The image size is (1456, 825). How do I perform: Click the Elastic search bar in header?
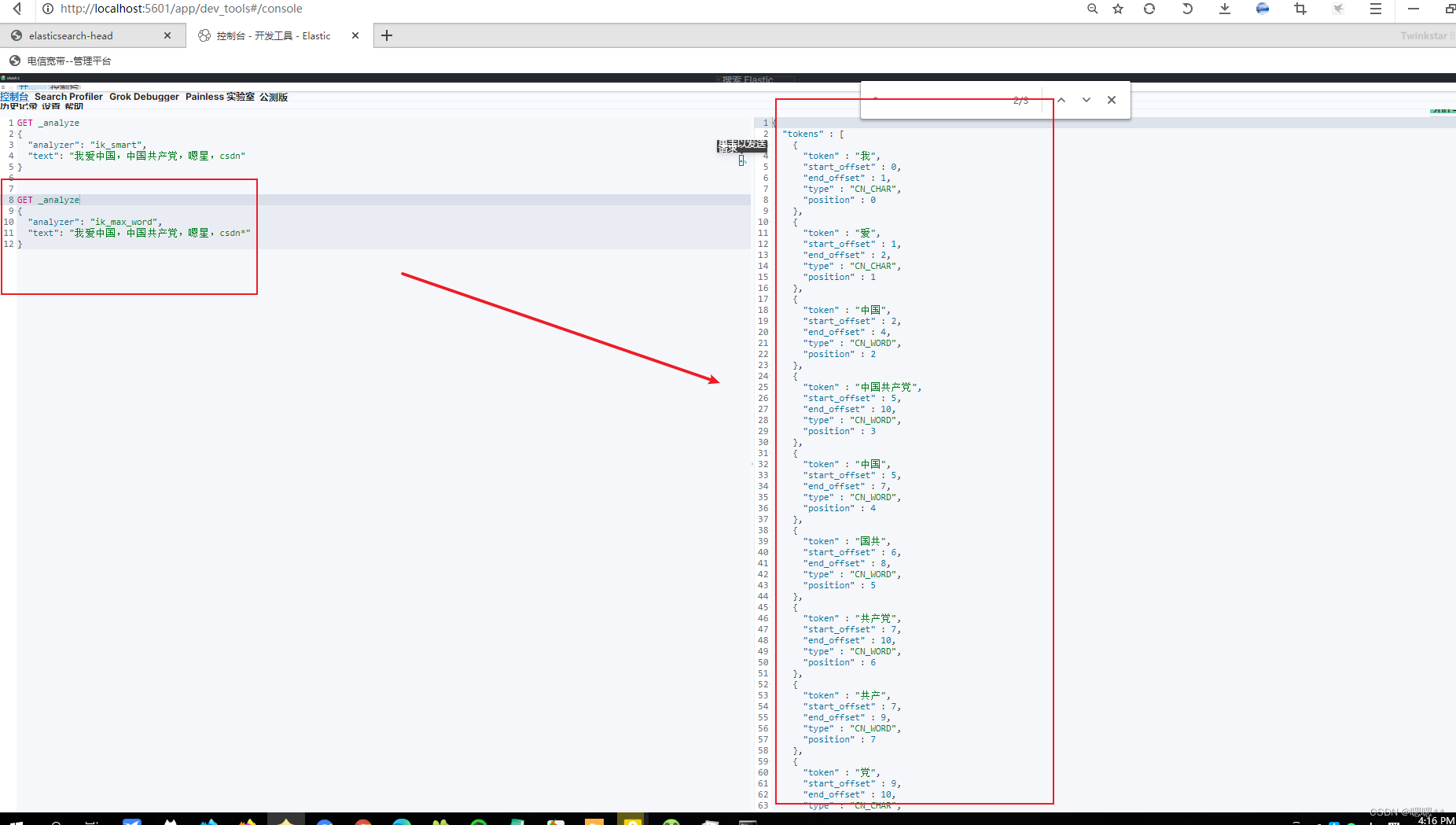pos(755,79)
